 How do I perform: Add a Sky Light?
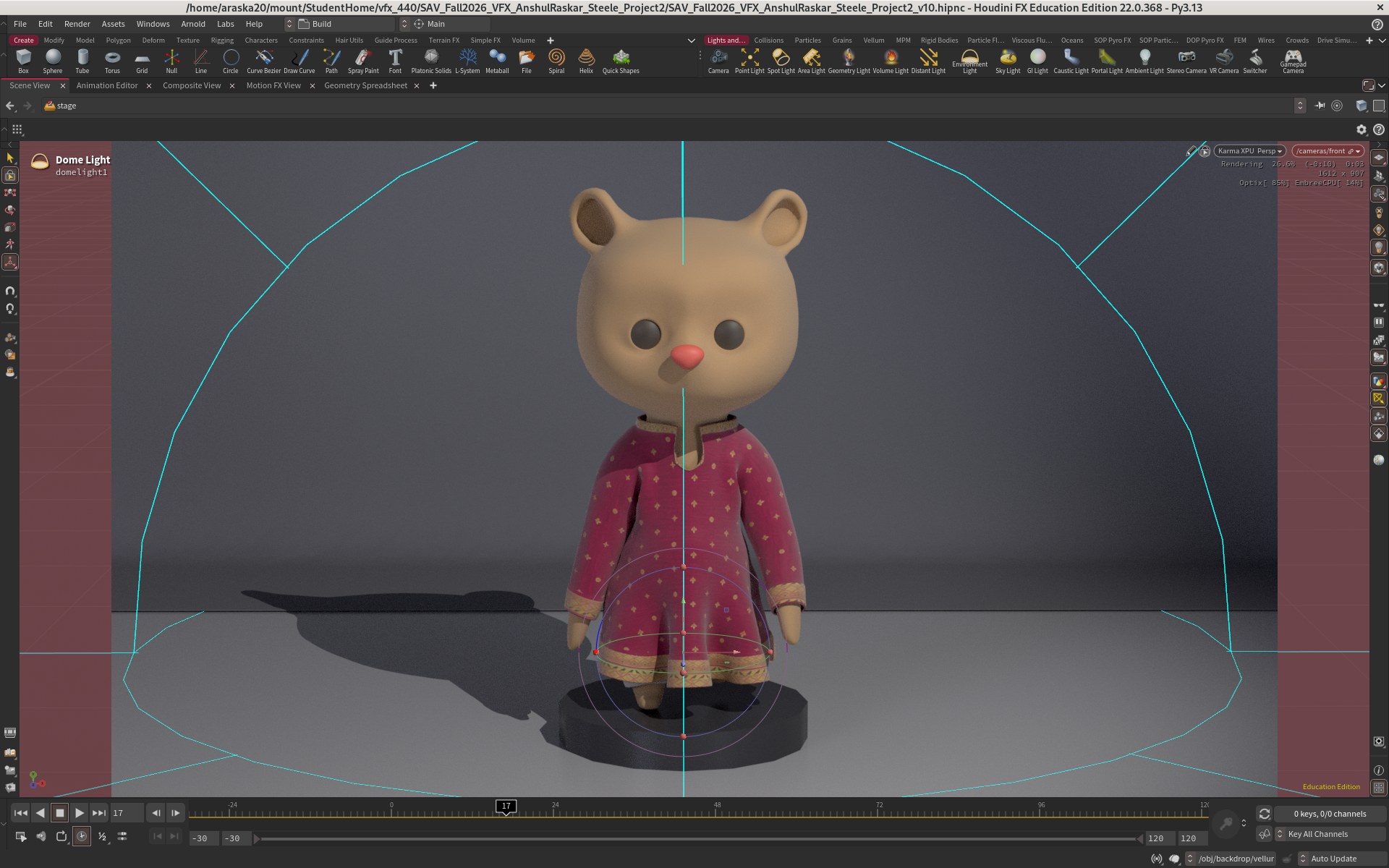pos(1008,61)
